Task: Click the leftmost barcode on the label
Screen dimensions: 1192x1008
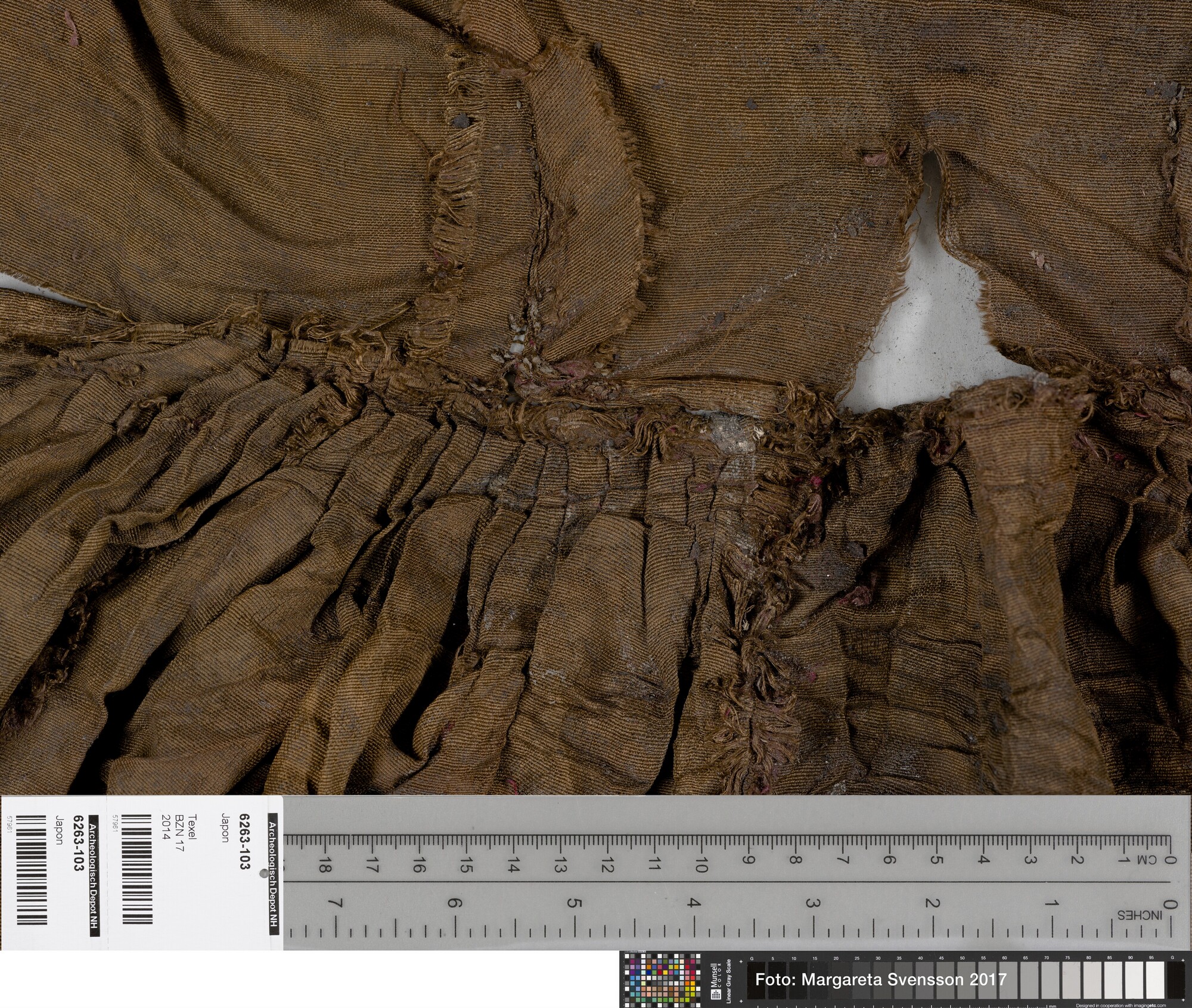Action: pyautogui.click(x=32, y=869)
